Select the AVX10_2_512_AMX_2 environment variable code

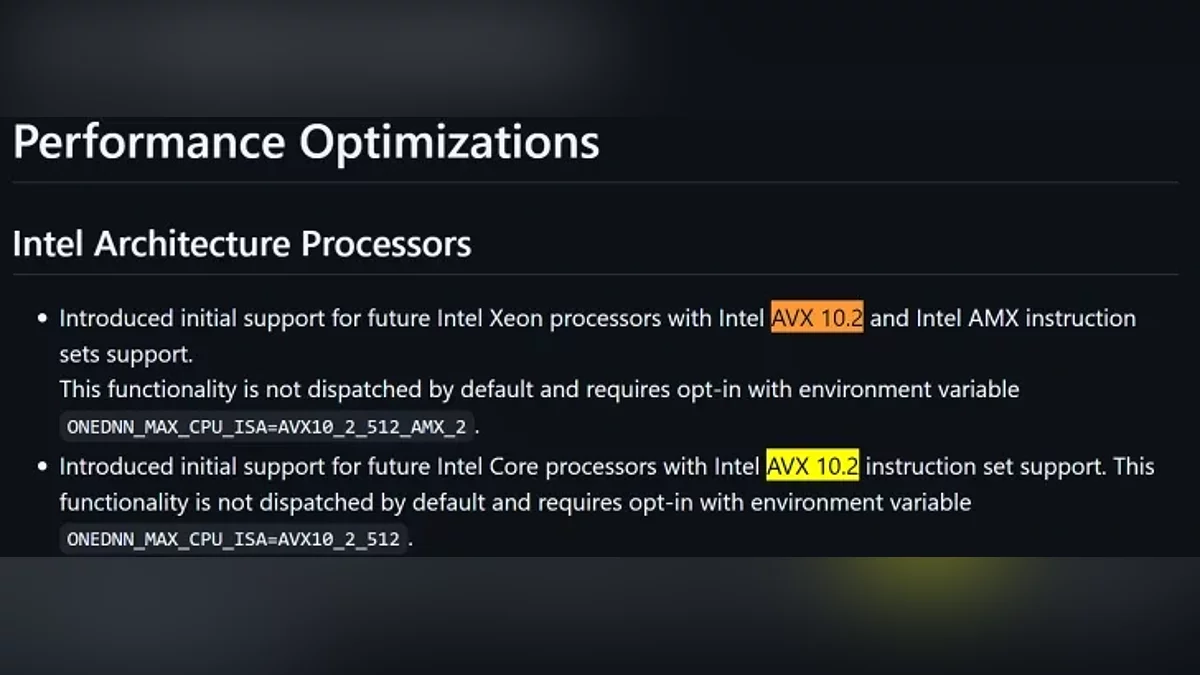pyautogui.click(x=266, y=427)
